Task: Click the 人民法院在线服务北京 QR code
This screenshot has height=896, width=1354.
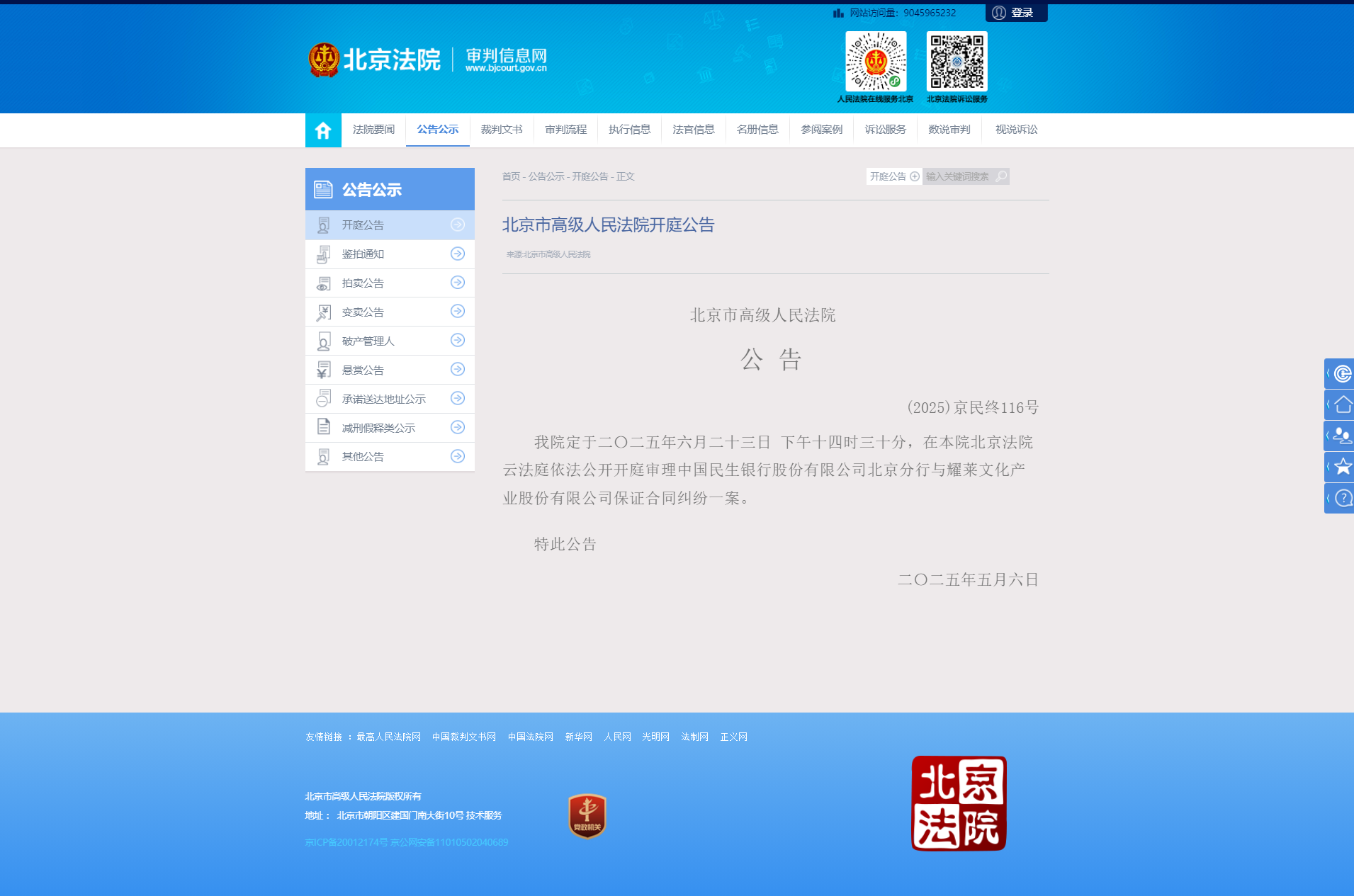Action: (x=876, y=62)
